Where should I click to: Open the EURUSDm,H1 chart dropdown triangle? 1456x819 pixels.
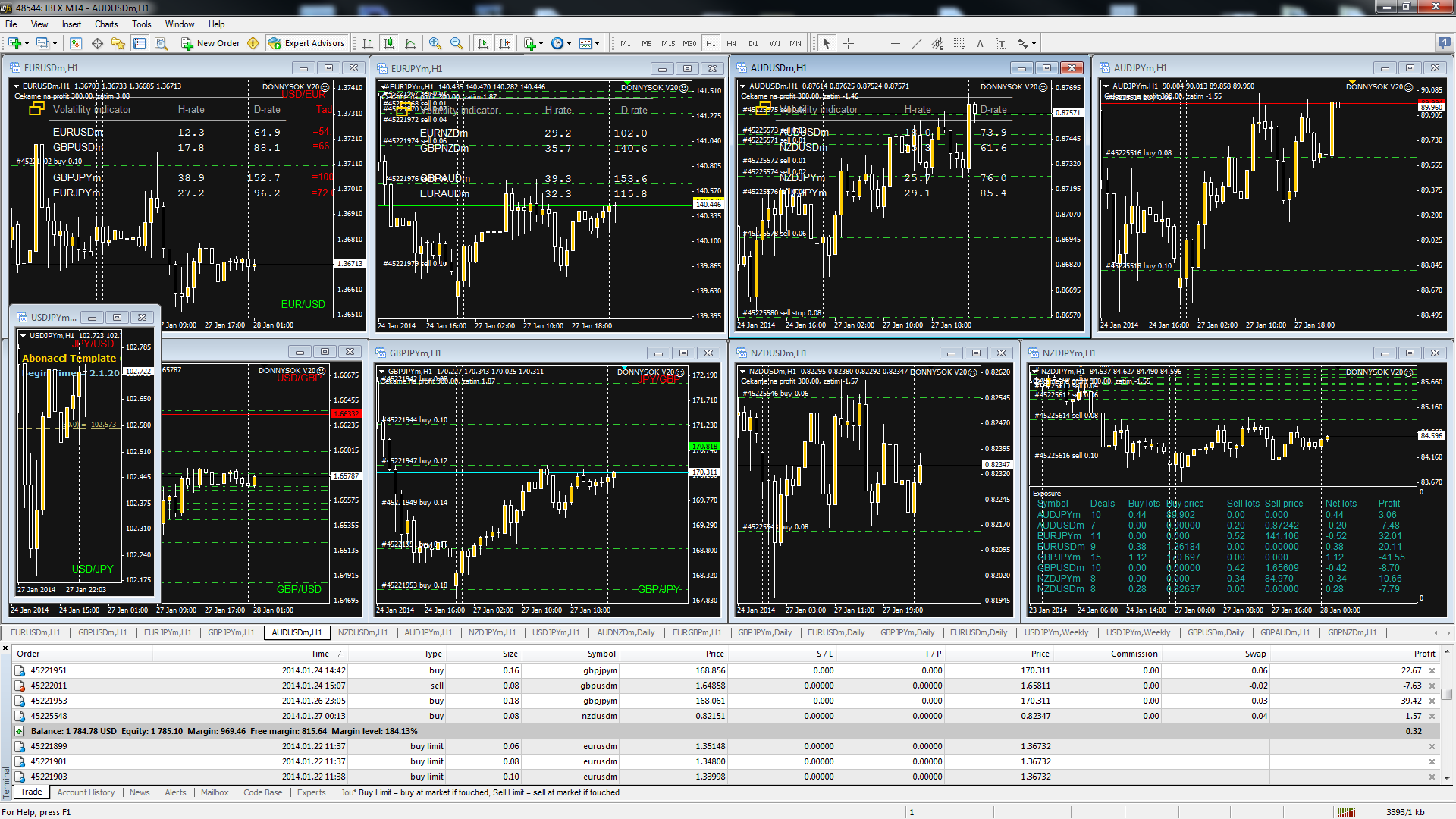(17, 86)
